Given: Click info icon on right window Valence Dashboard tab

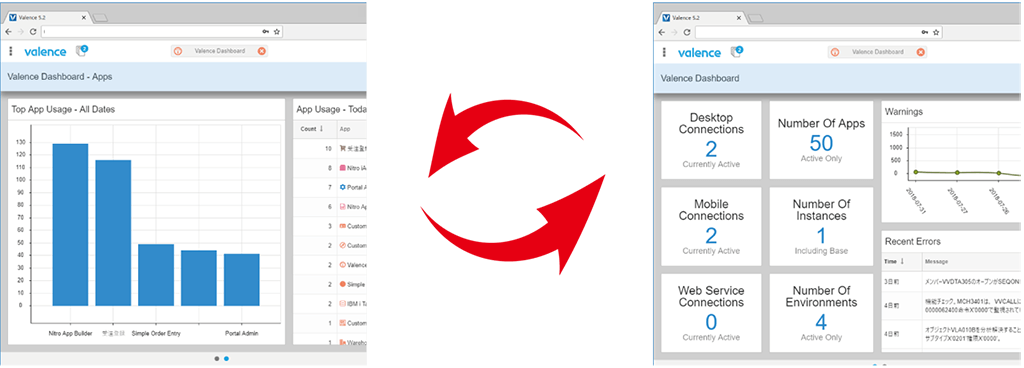Looking at the screenshot, I should [835, 52].
